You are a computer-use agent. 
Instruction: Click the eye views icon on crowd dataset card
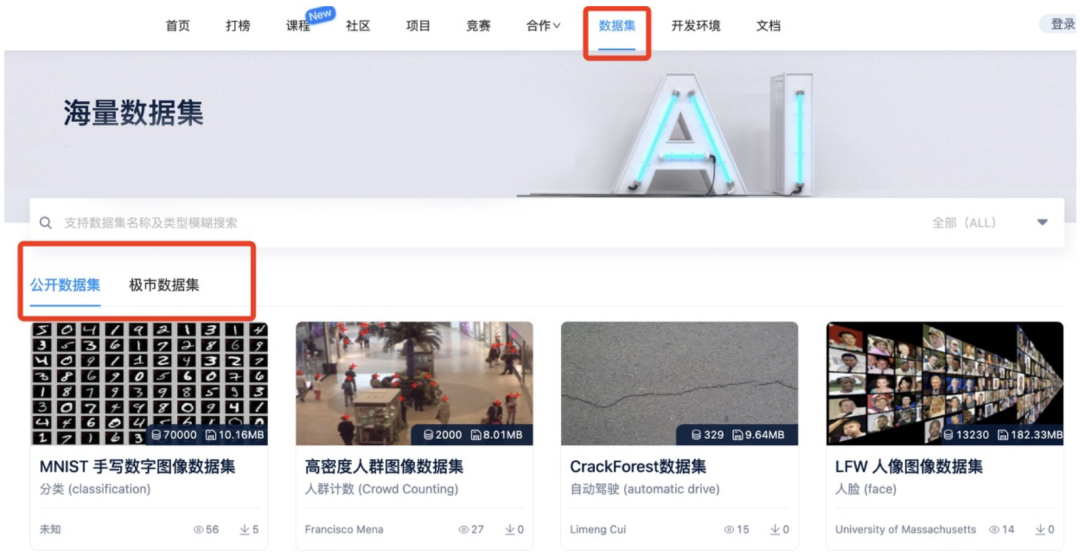(x=464, y=529)
